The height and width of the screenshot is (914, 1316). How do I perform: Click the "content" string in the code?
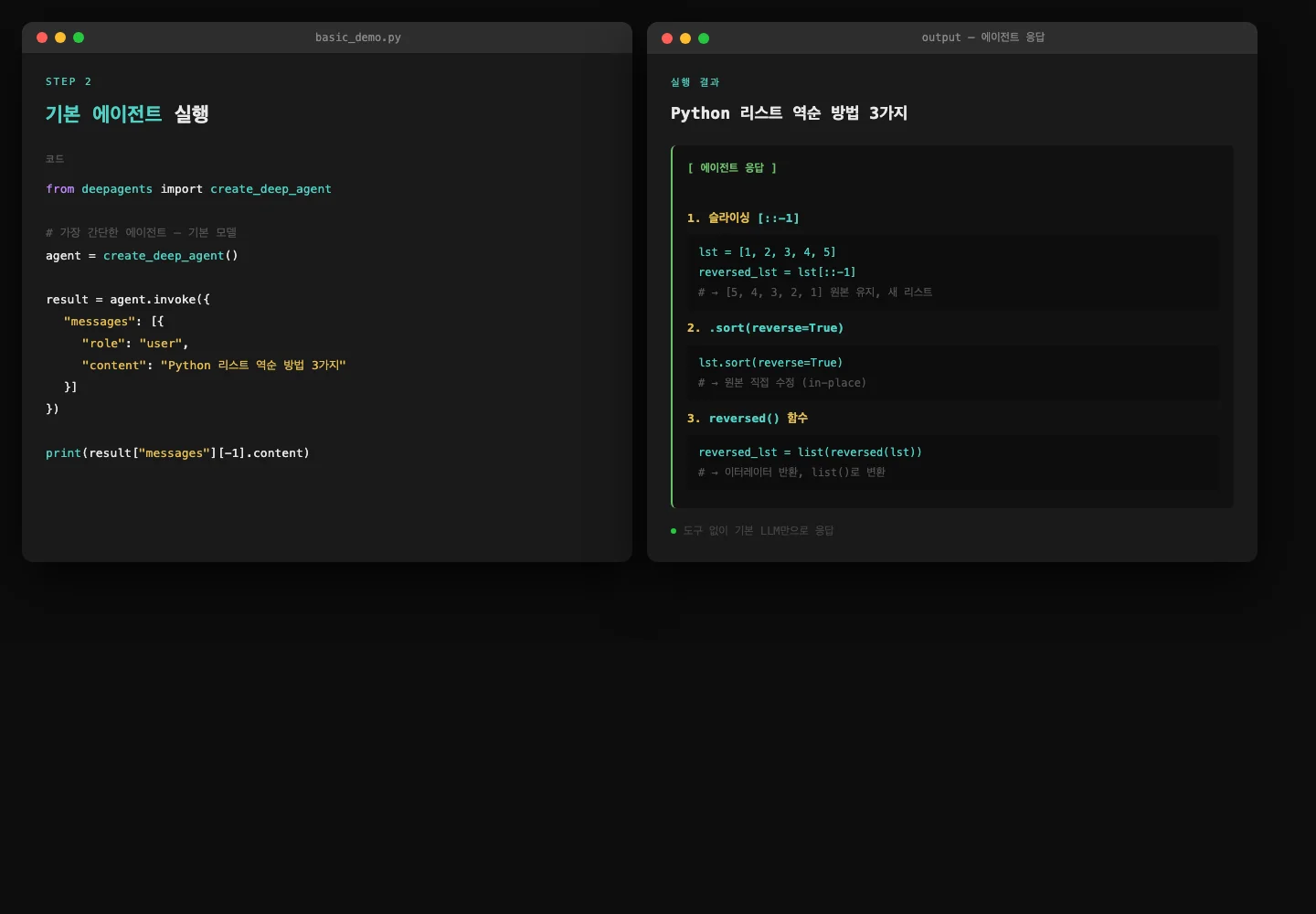(114, 366)
